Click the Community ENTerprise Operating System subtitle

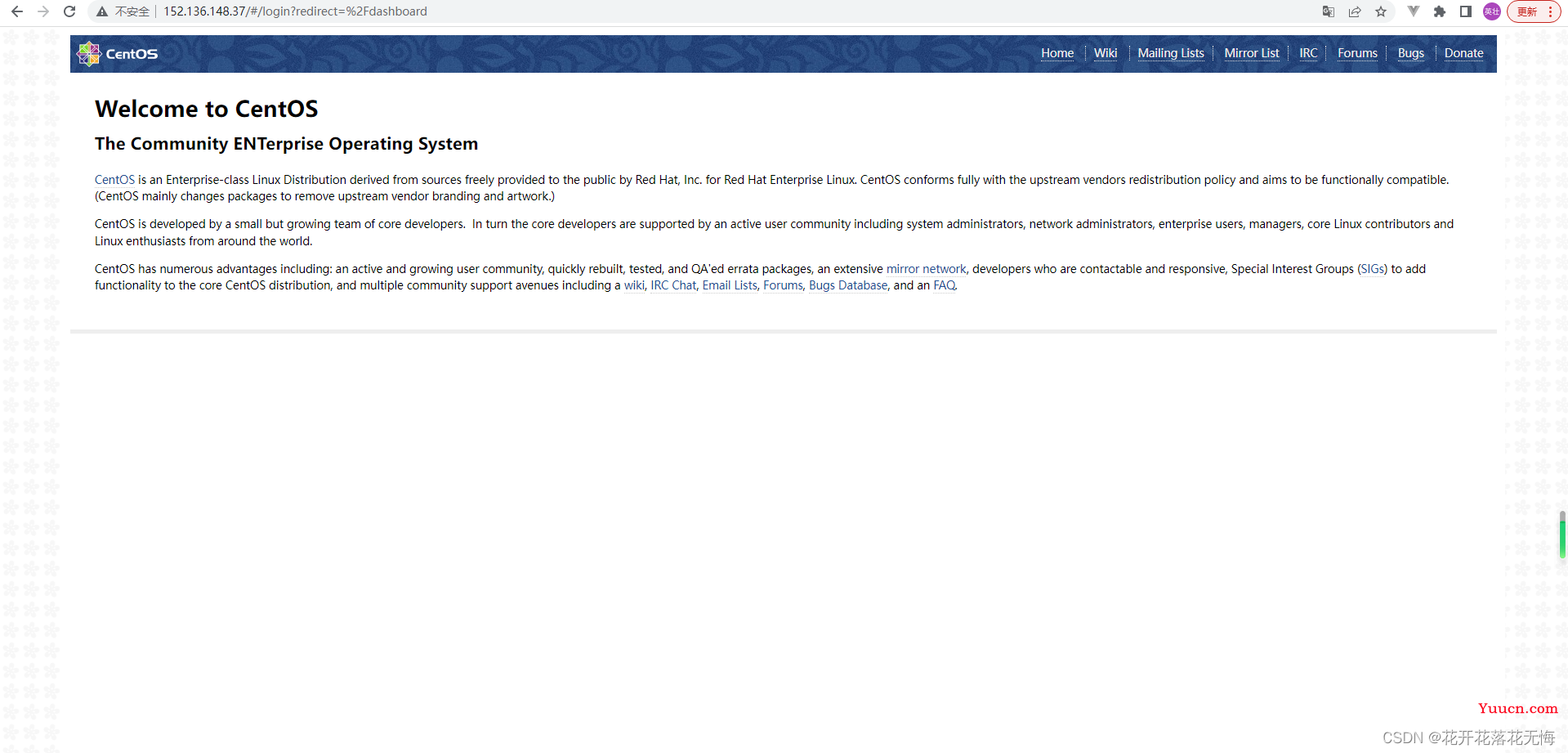286,144
